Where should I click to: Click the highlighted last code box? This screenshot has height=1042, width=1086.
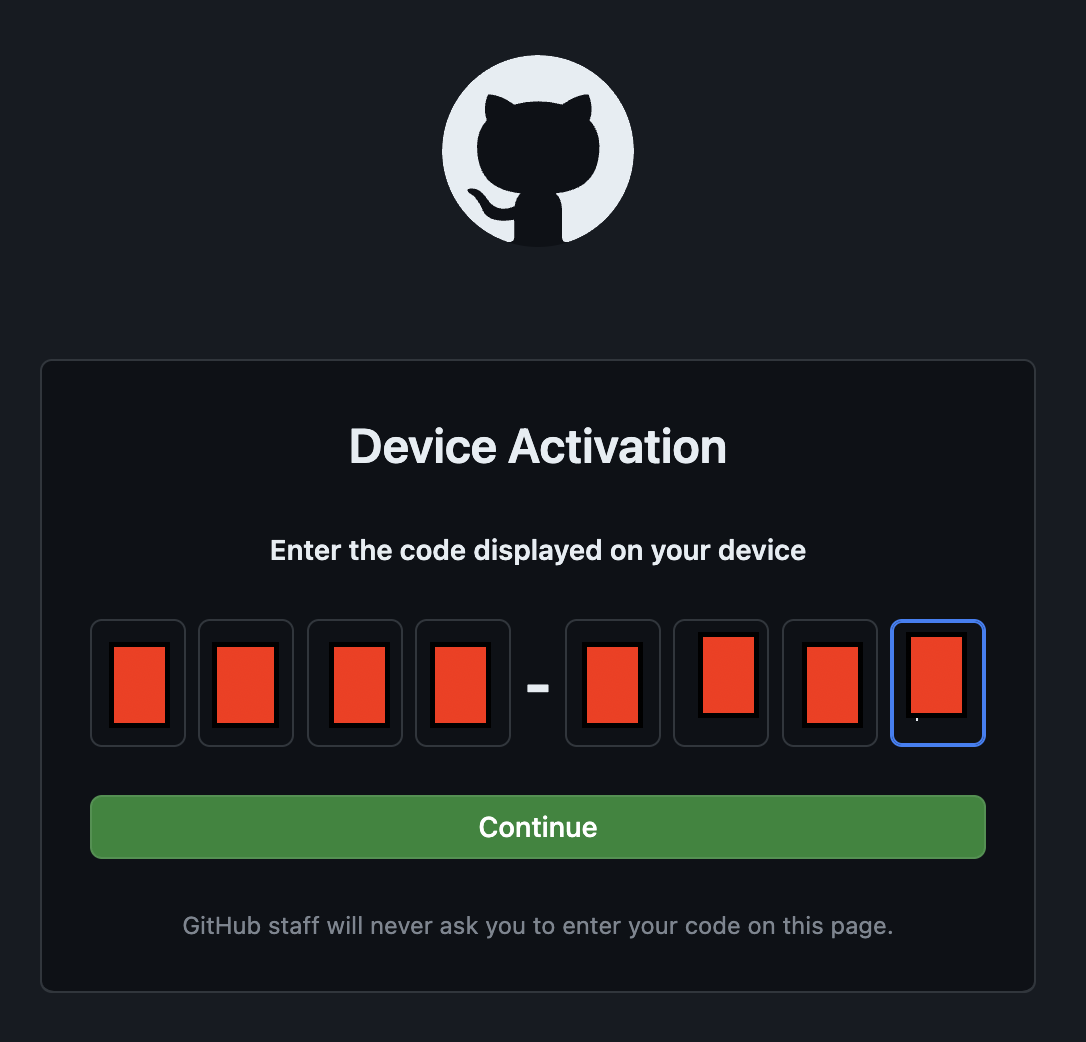[938, 683]
